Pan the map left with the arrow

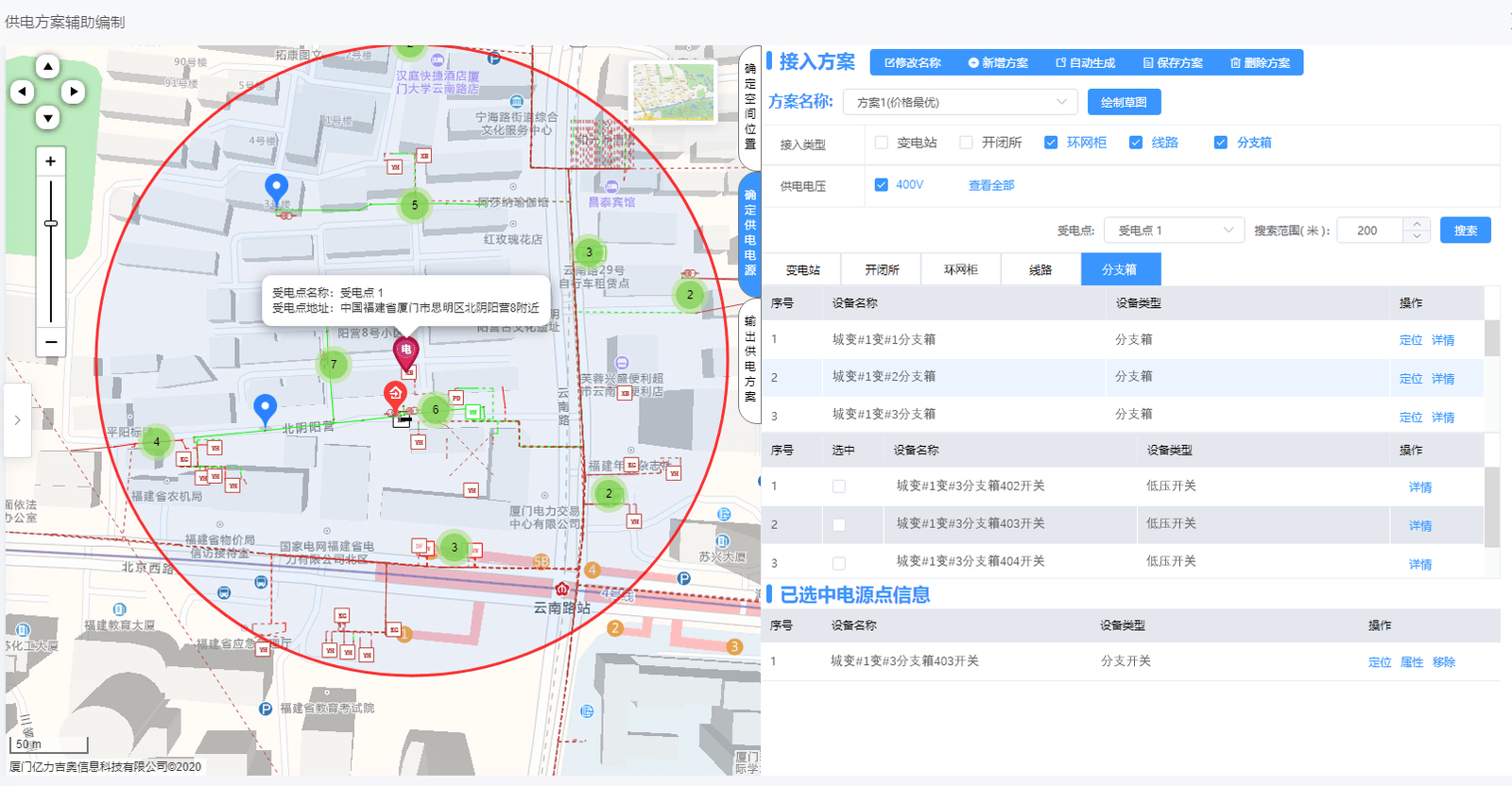click(x=23, y=92)
